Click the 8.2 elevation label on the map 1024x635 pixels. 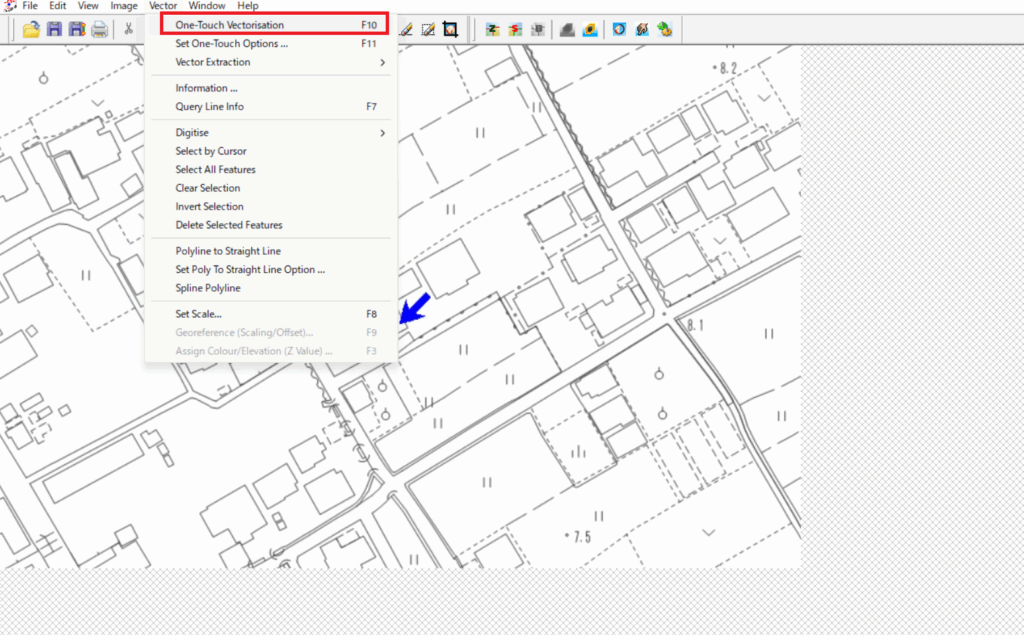[x=728, y=68]
